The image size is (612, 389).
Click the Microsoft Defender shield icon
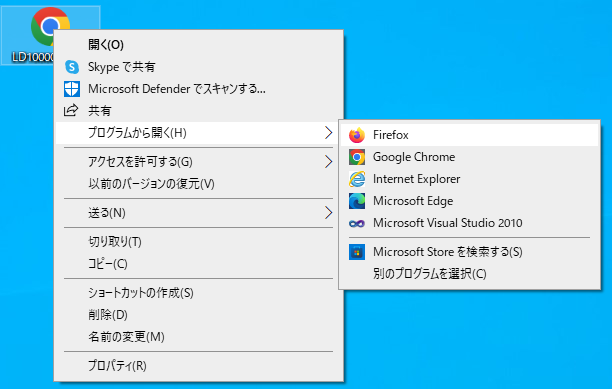[x=72, y=89]
